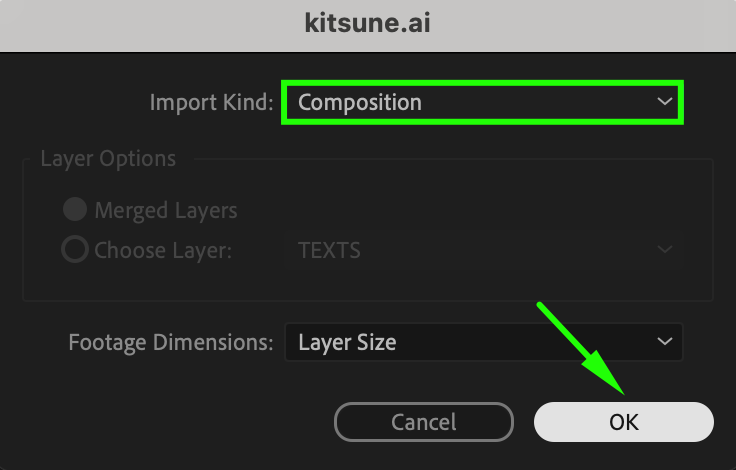Click the chevron on TEXTS dropdown

(x=664, y=250)
